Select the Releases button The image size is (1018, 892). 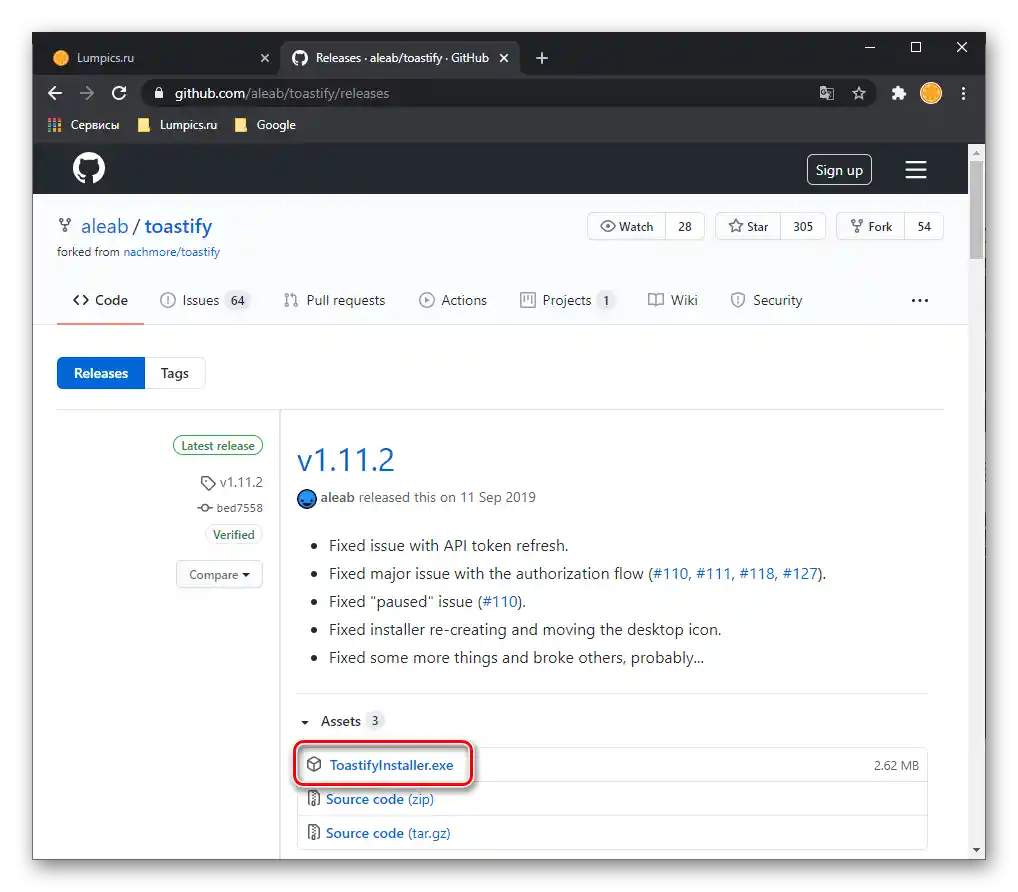tap(101, 373)
